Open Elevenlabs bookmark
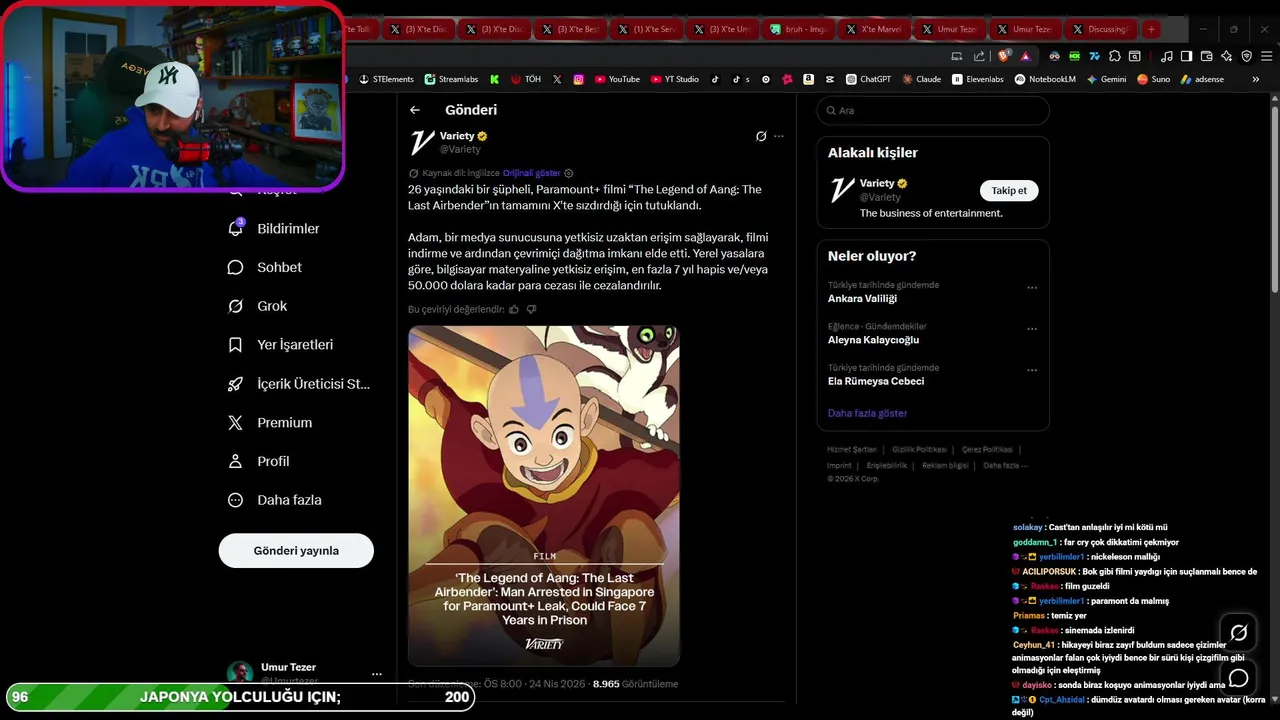1280x720 pixels. click(x=978, y=79)
